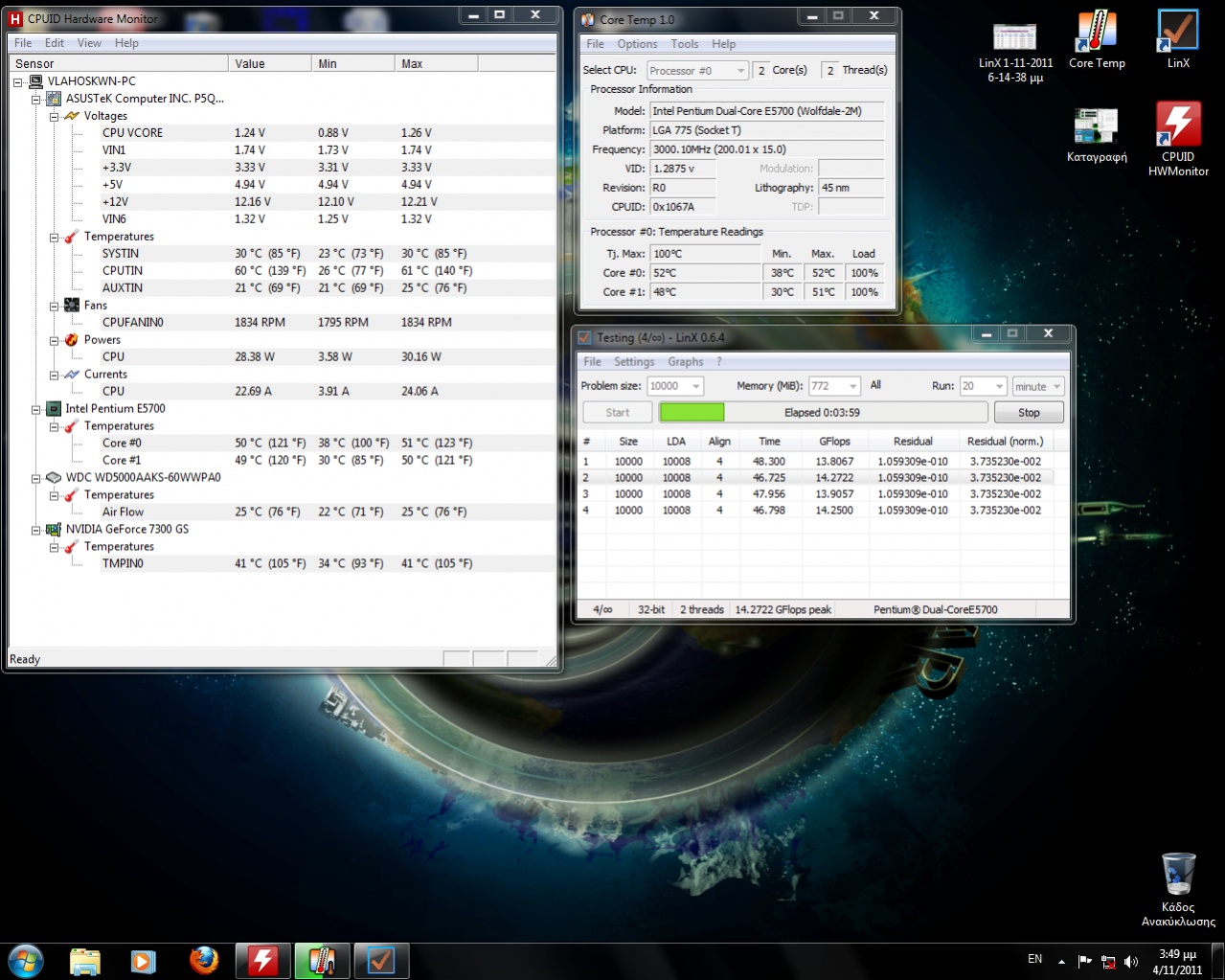Click the Core Temp title bar icon
Screen dimensions: 1225x980
(587, 19)
